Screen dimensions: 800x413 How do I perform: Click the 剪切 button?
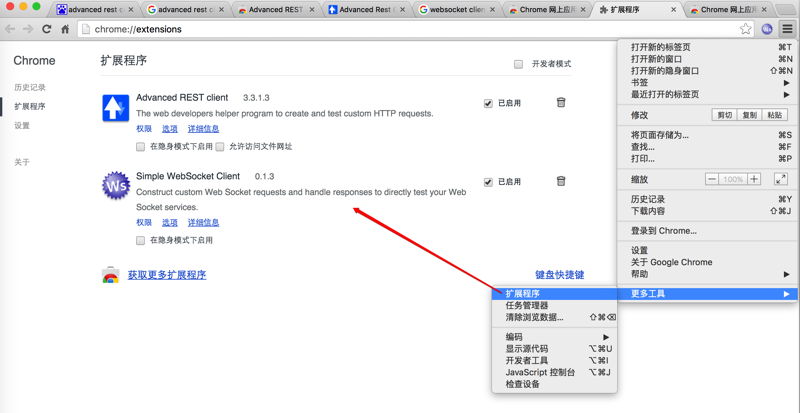(724, 115)
